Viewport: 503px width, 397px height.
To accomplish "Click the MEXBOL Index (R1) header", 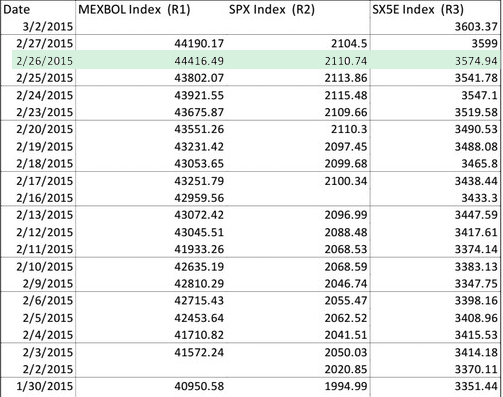I will (134, 9).
